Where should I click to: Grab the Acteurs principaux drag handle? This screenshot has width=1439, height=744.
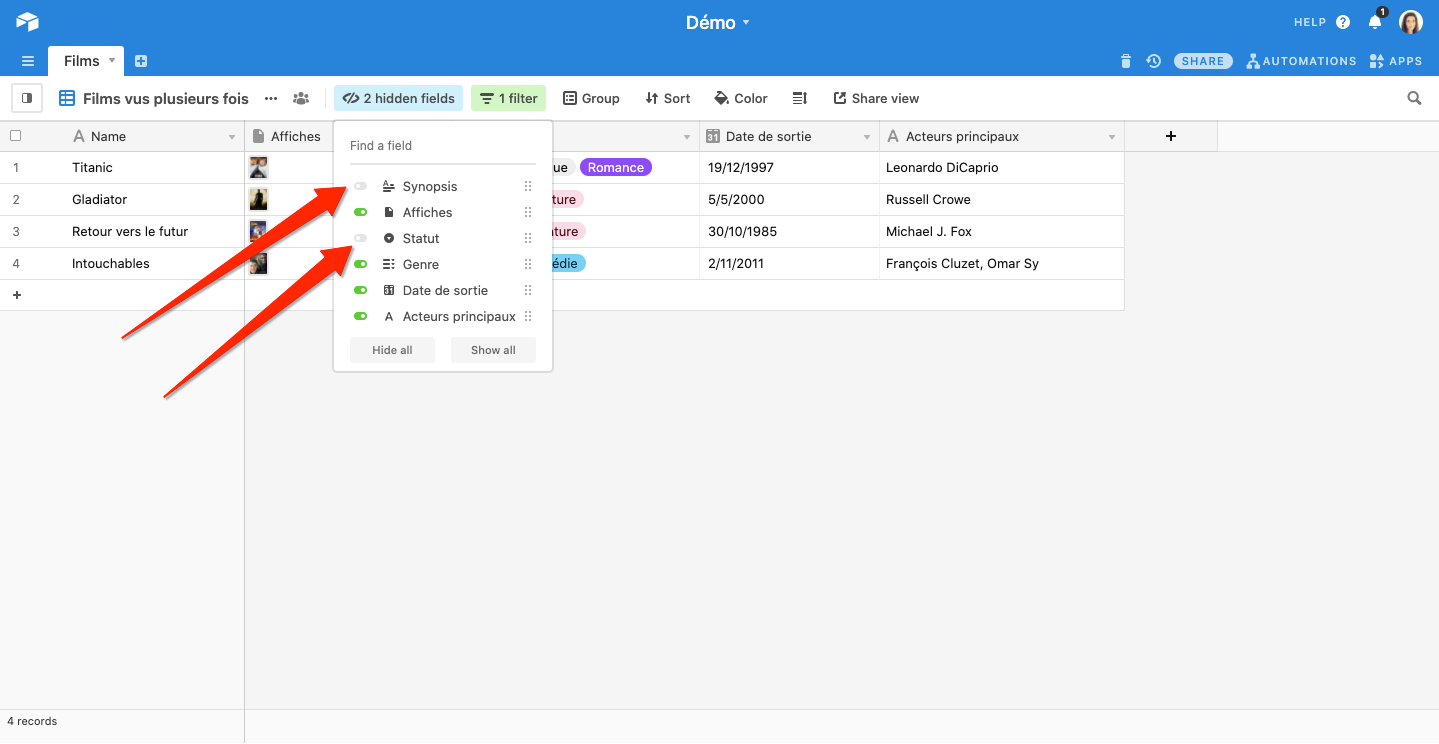(528, 317)
